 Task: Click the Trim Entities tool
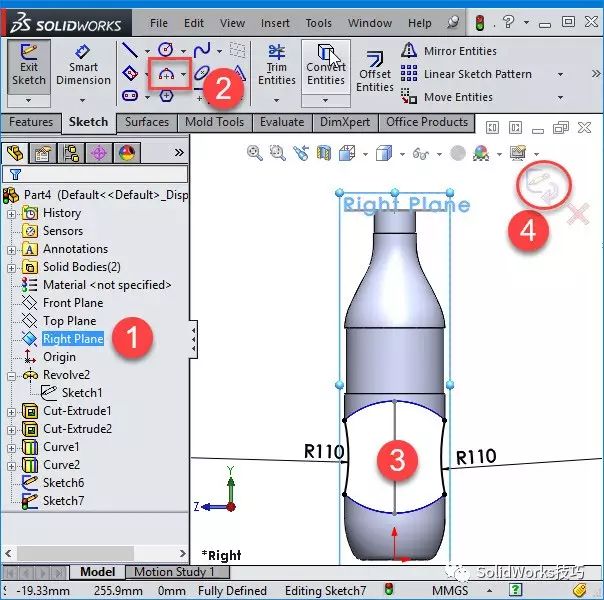click(x=277, y=65)
